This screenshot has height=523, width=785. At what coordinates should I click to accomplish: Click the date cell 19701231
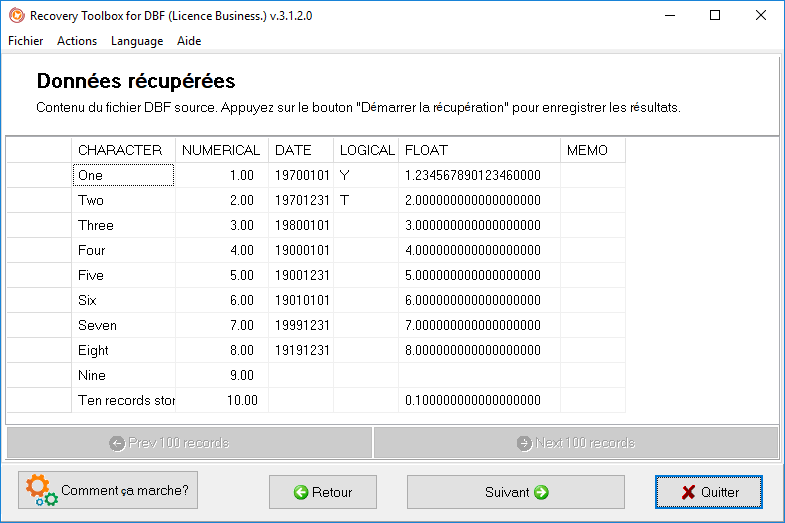(301, 200)
